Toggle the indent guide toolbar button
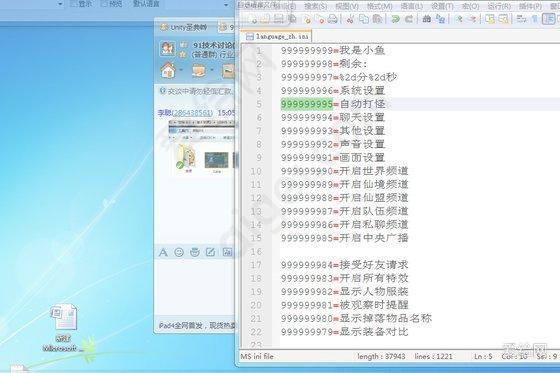Viewport: 560px width, 373px height. [x=548, y=19]
